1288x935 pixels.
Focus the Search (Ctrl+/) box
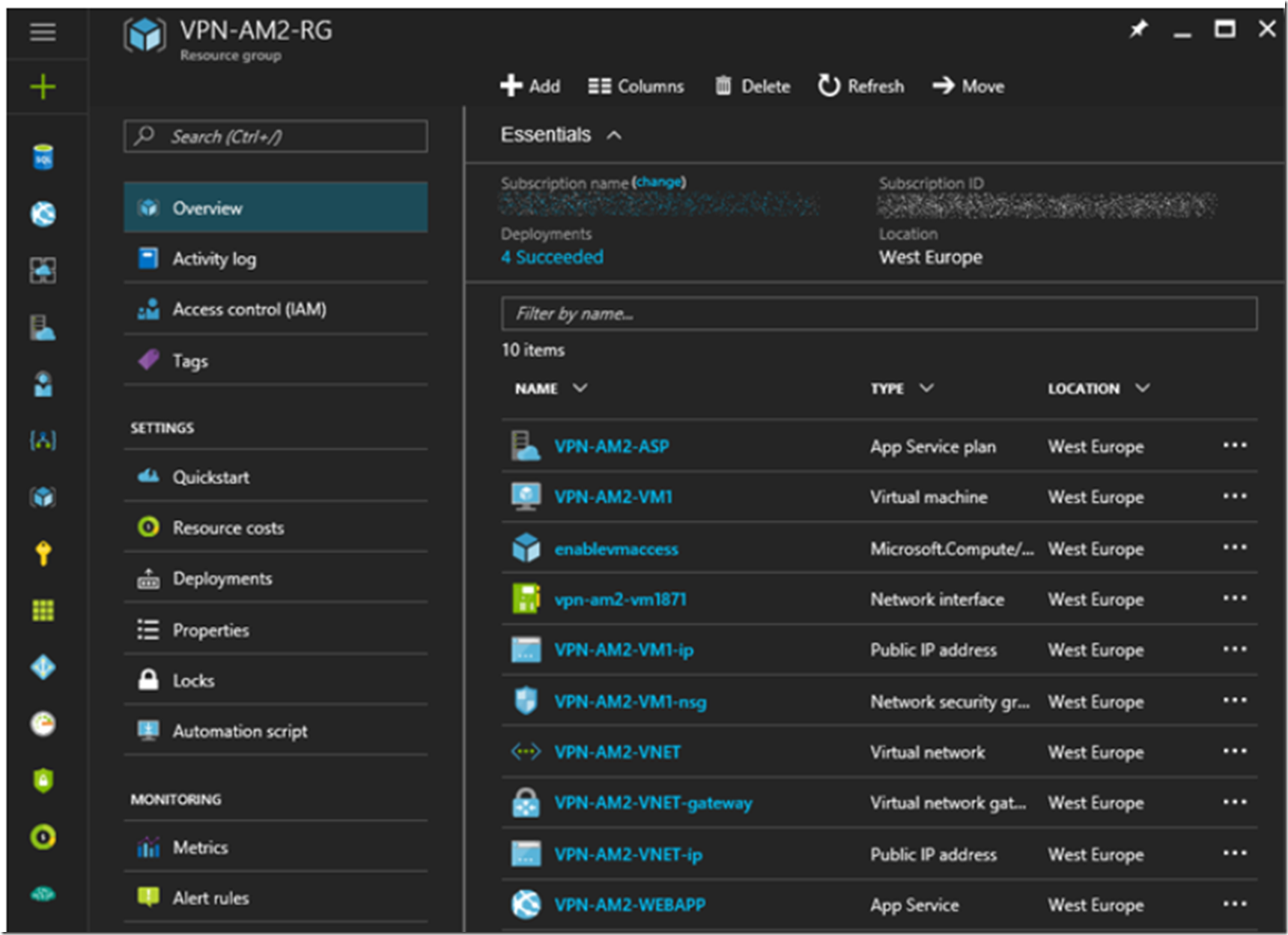[276, 136]
